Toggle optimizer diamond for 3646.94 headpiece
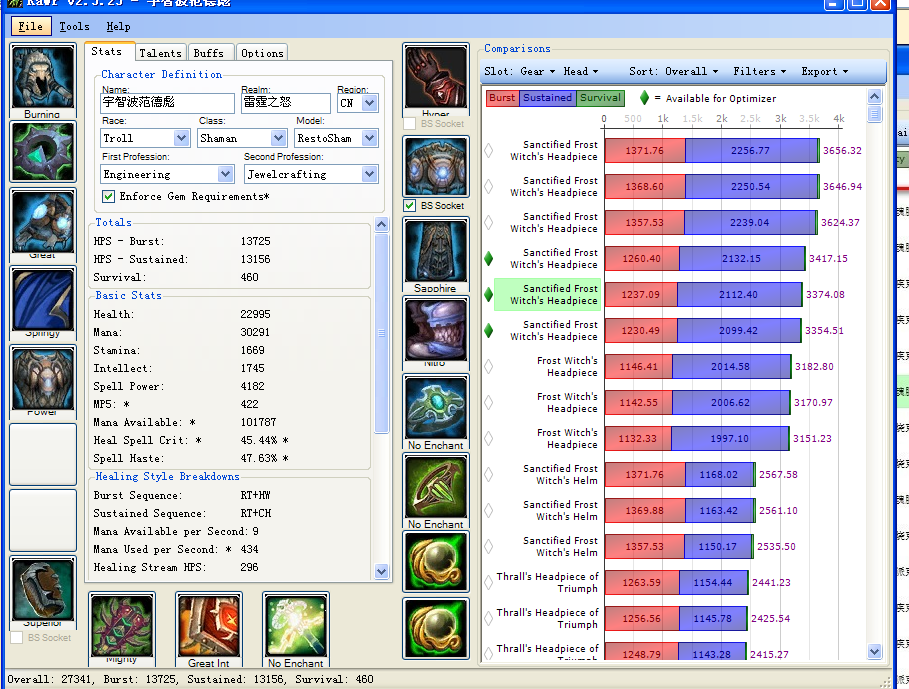Image resolution: width=909 pixels, height=689 pixels. pos(489,187)
